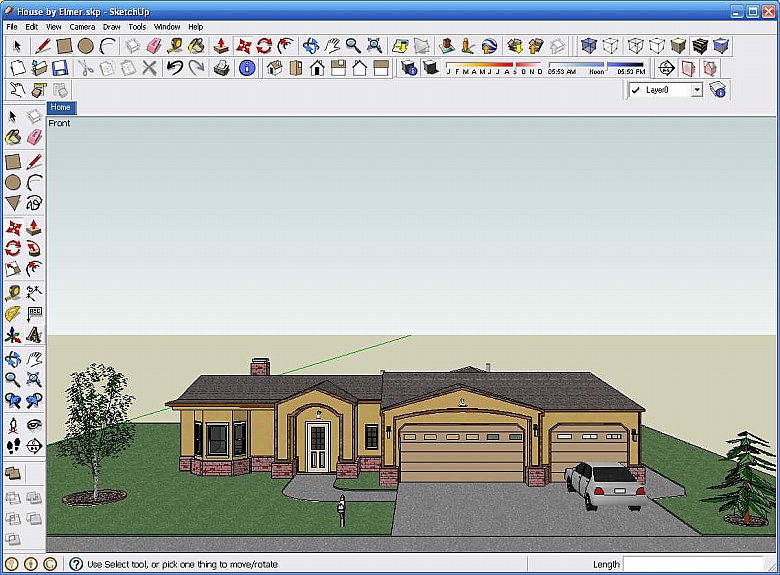This screenshot has height=575, width=780.
Task: Click the Section Plane icon in top toolbar
Action: 667,68
